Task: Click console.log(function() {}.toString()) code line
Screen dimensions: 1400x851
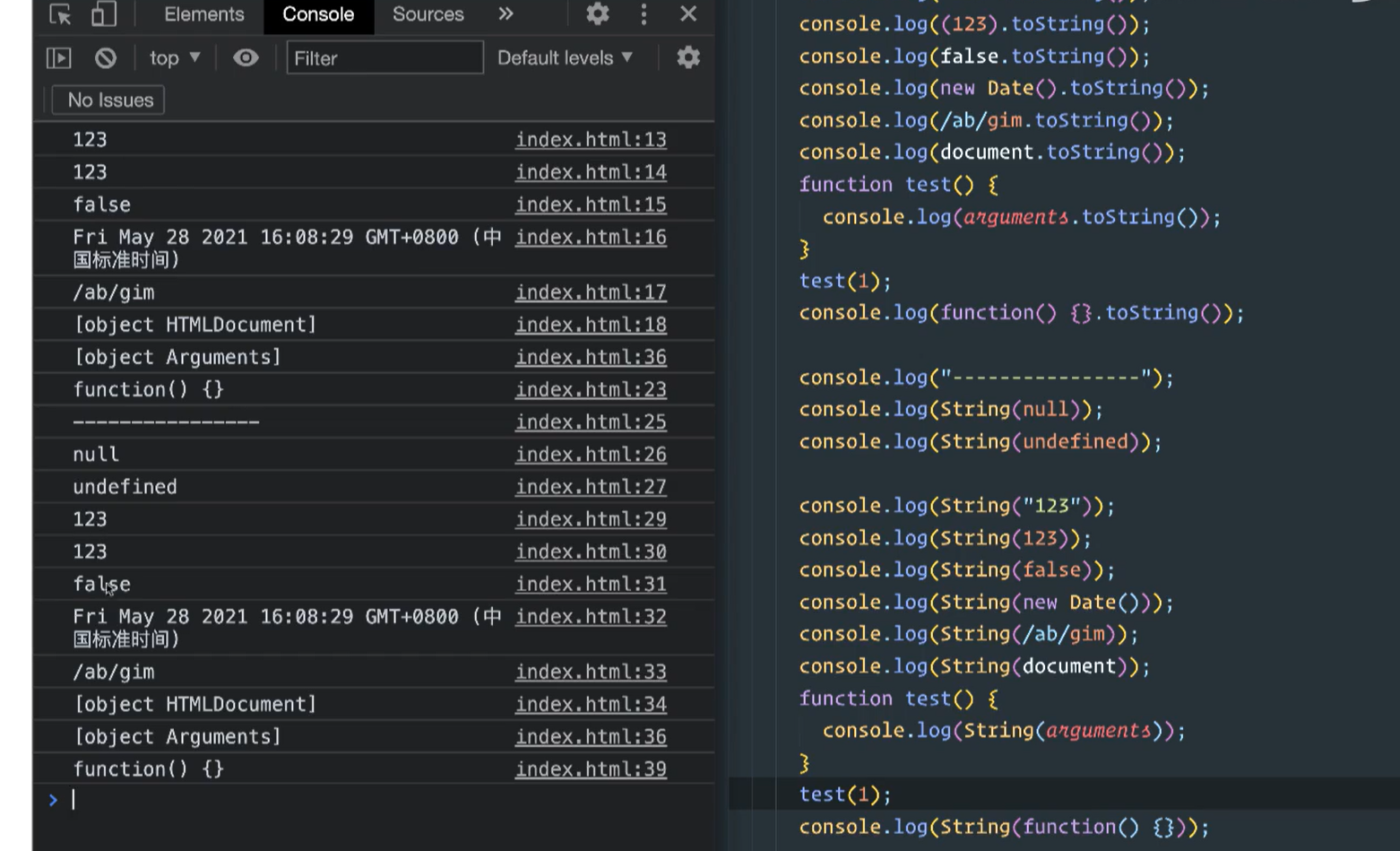Action: pos(1022,313)
